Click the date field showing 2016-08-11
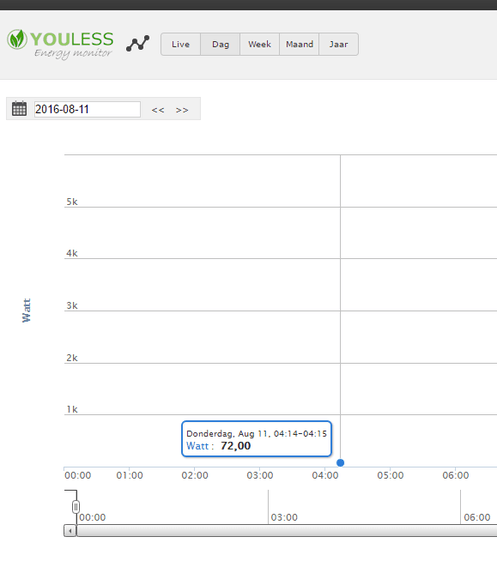Image resolution: width=497 pixels, height=579 pixels. click(x=87, y=109)
